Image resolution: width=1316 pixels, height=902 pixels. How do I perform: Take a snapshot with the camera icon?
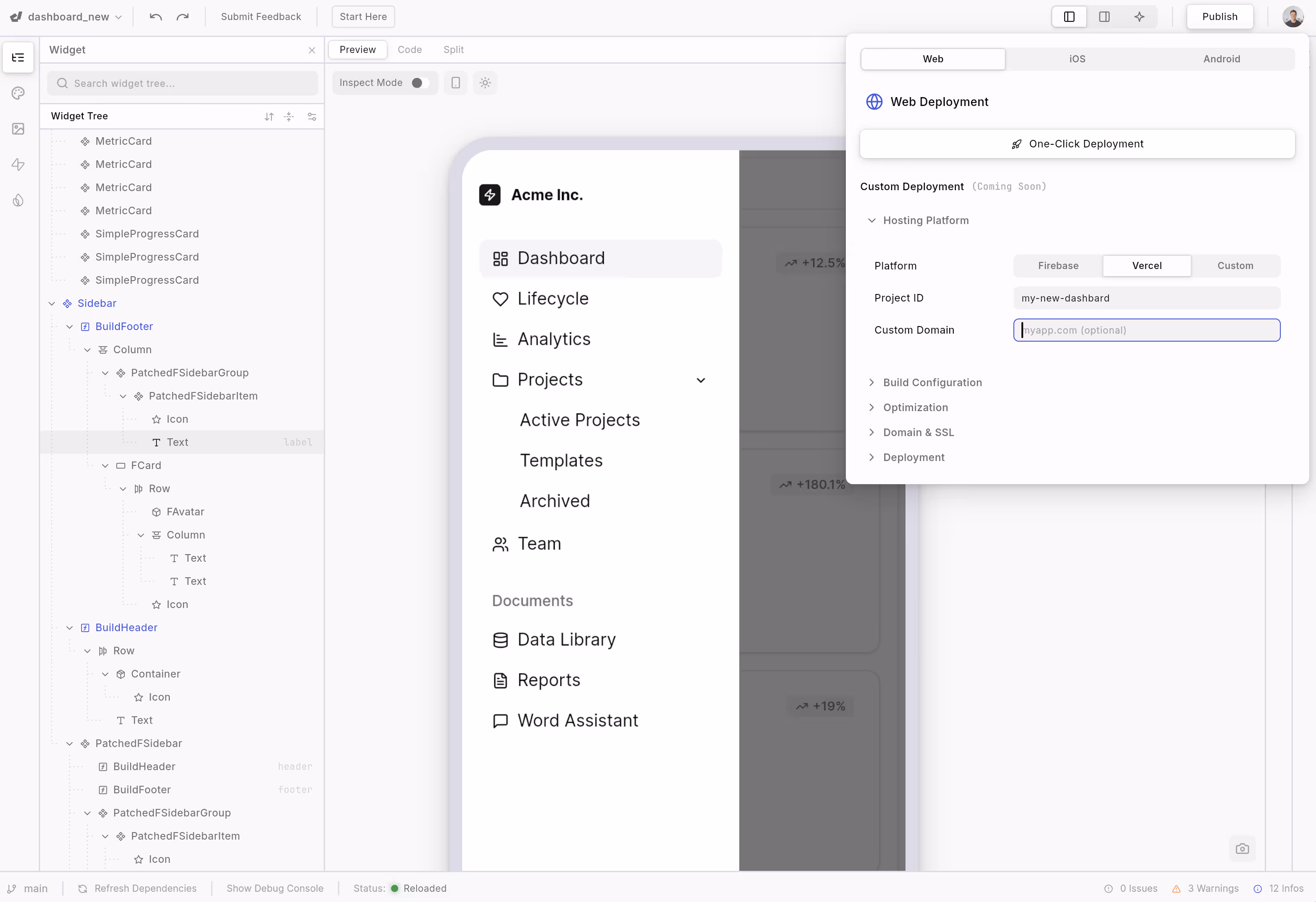coord(1242,848)
